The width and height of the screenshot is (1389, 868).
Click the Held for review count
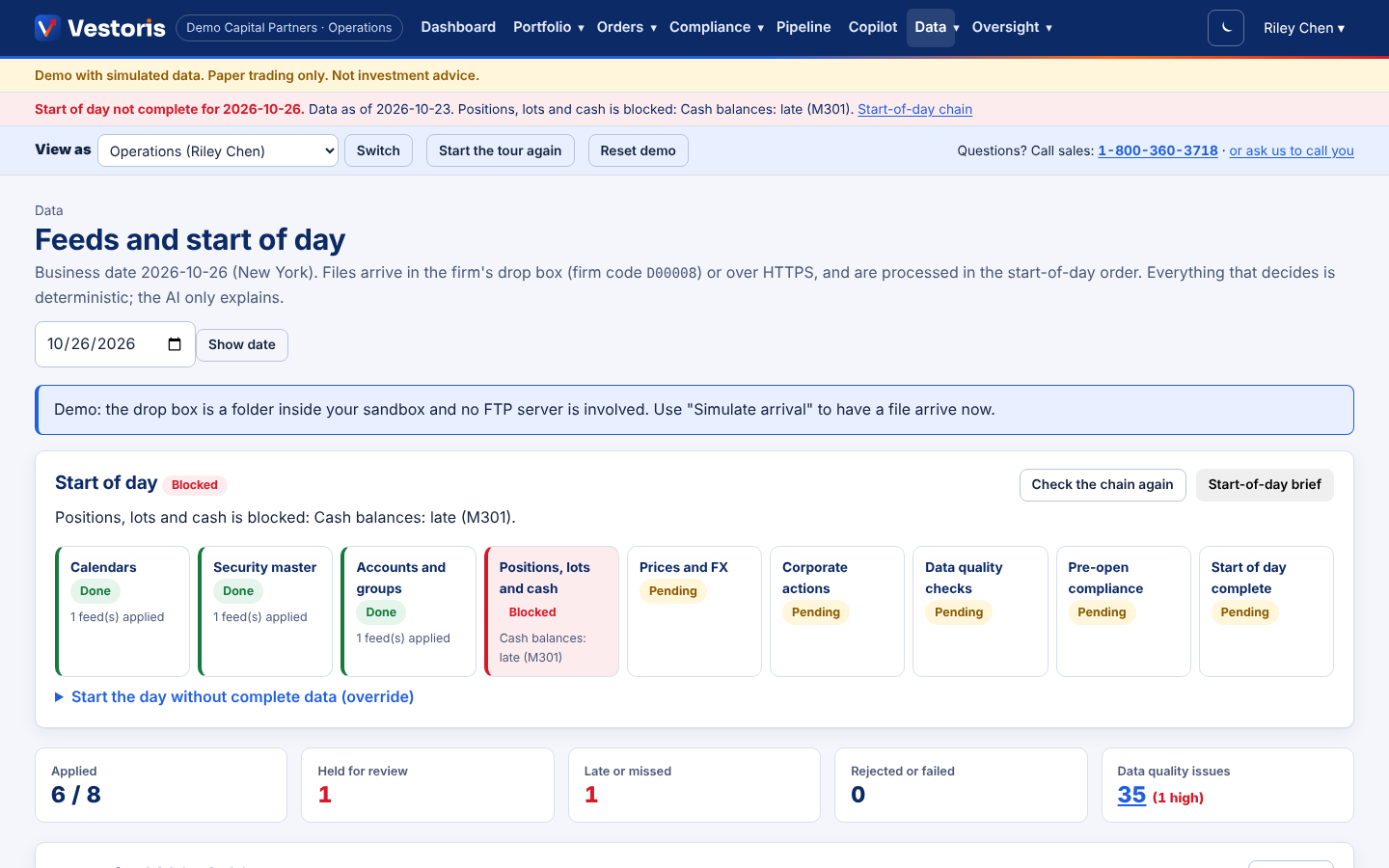(325, 795)
